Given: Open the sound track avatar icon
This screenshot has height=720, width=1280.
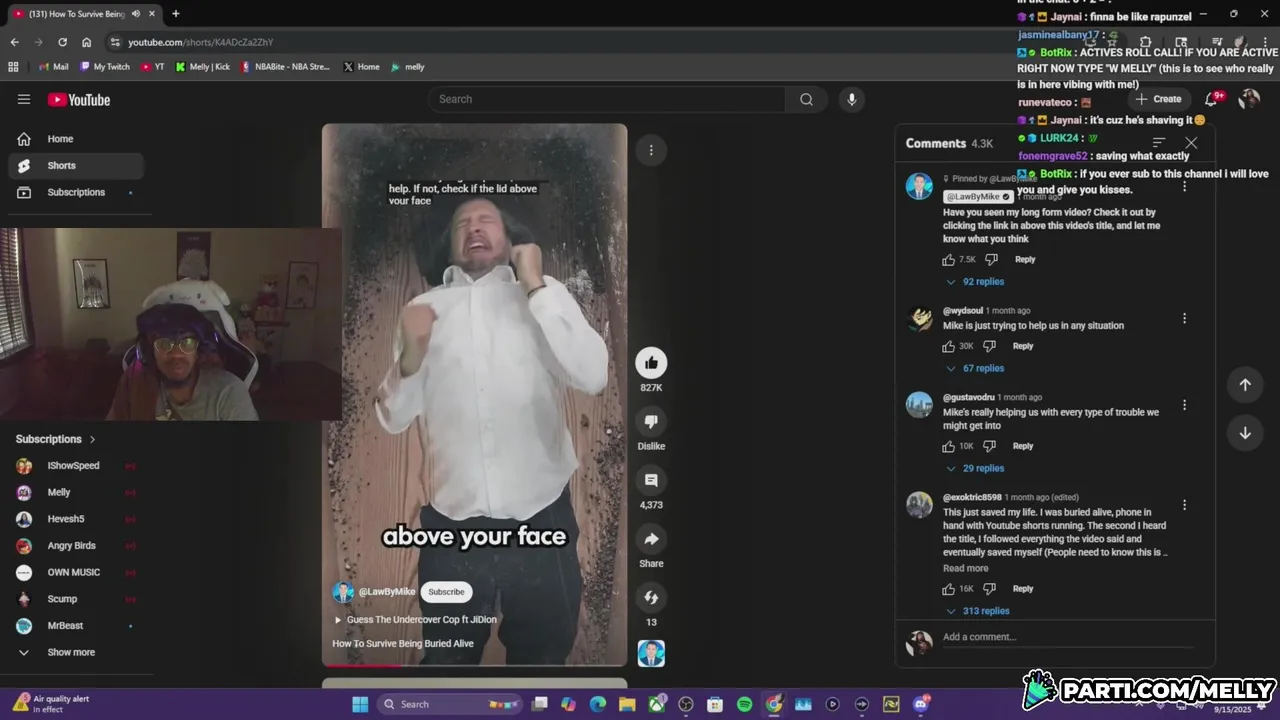Looking at the screenshot, I should (x=651, y=654).
